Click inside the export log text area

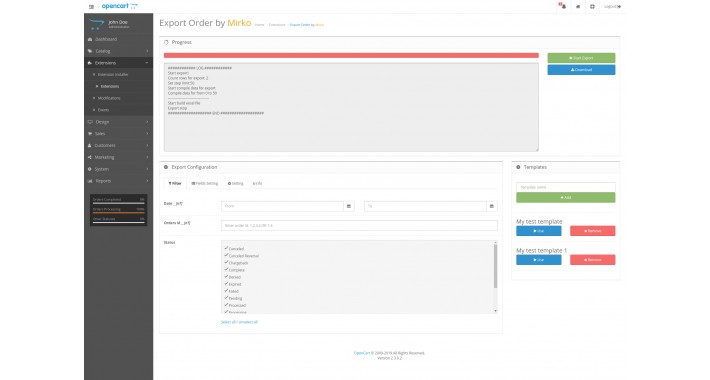click(x=351, y=107)
